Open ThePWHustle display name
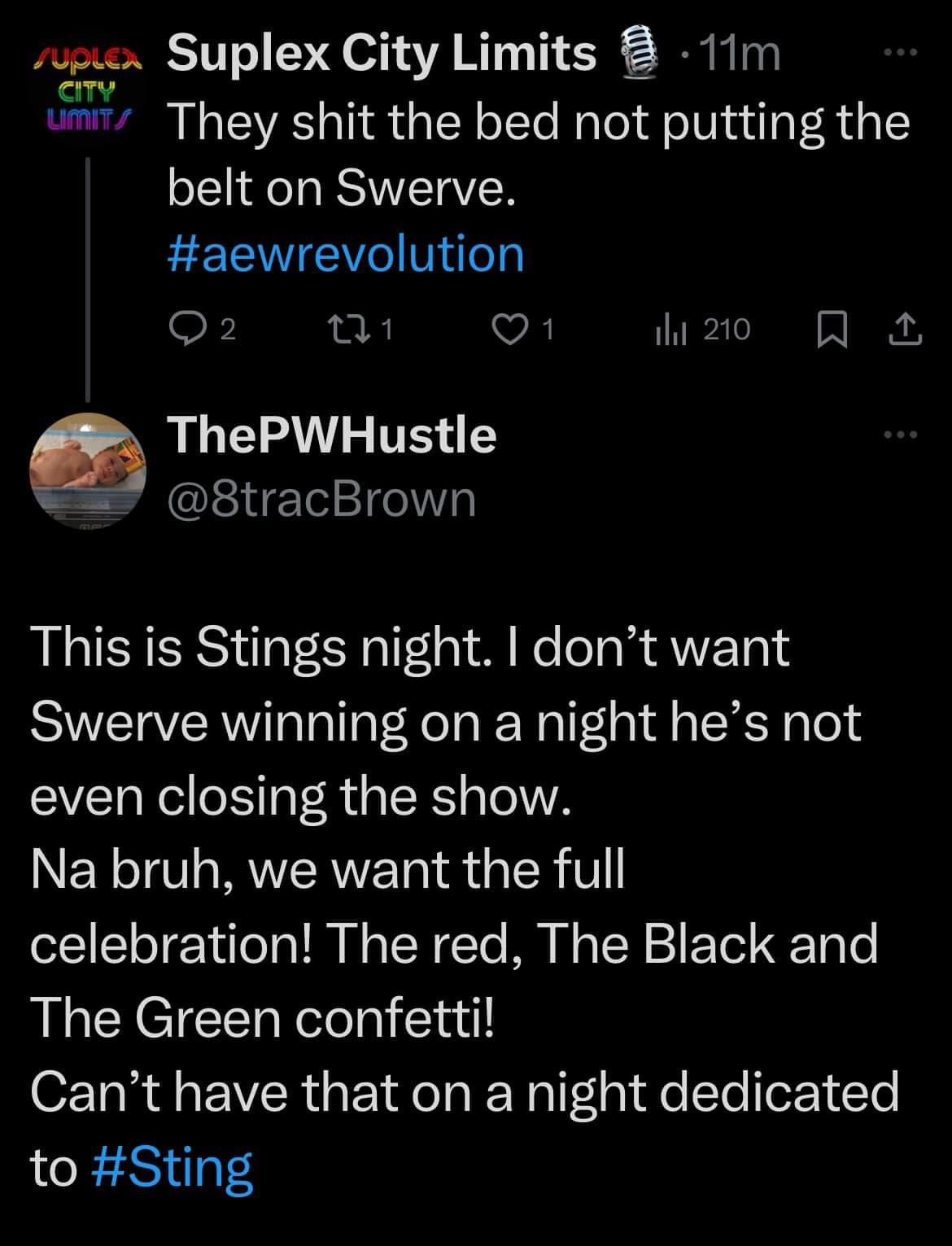The image size is (952, 1246). click(332, 435)
